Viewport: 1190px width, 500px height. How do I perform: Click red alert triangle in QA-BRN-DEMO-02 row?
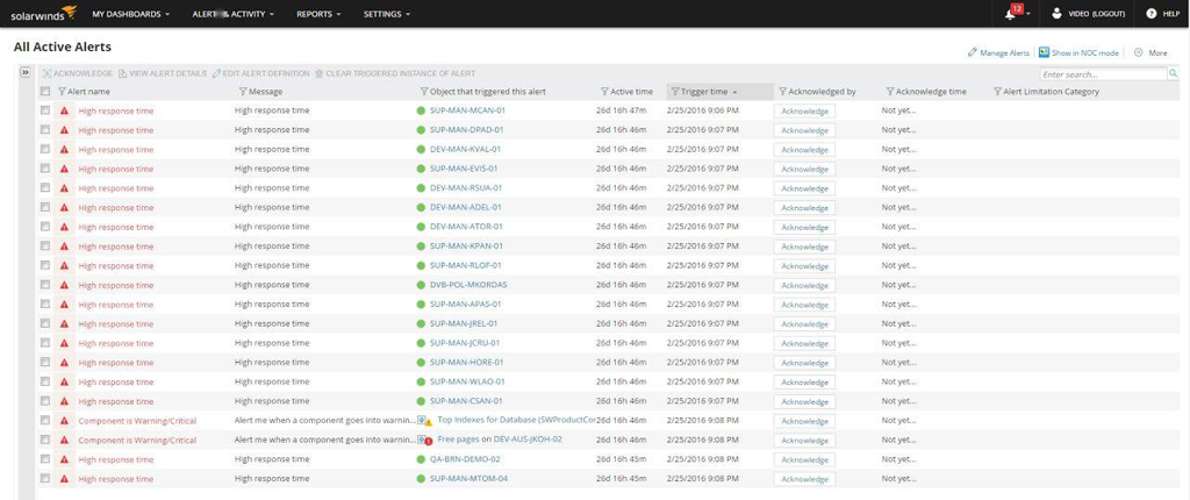point(64,460)
